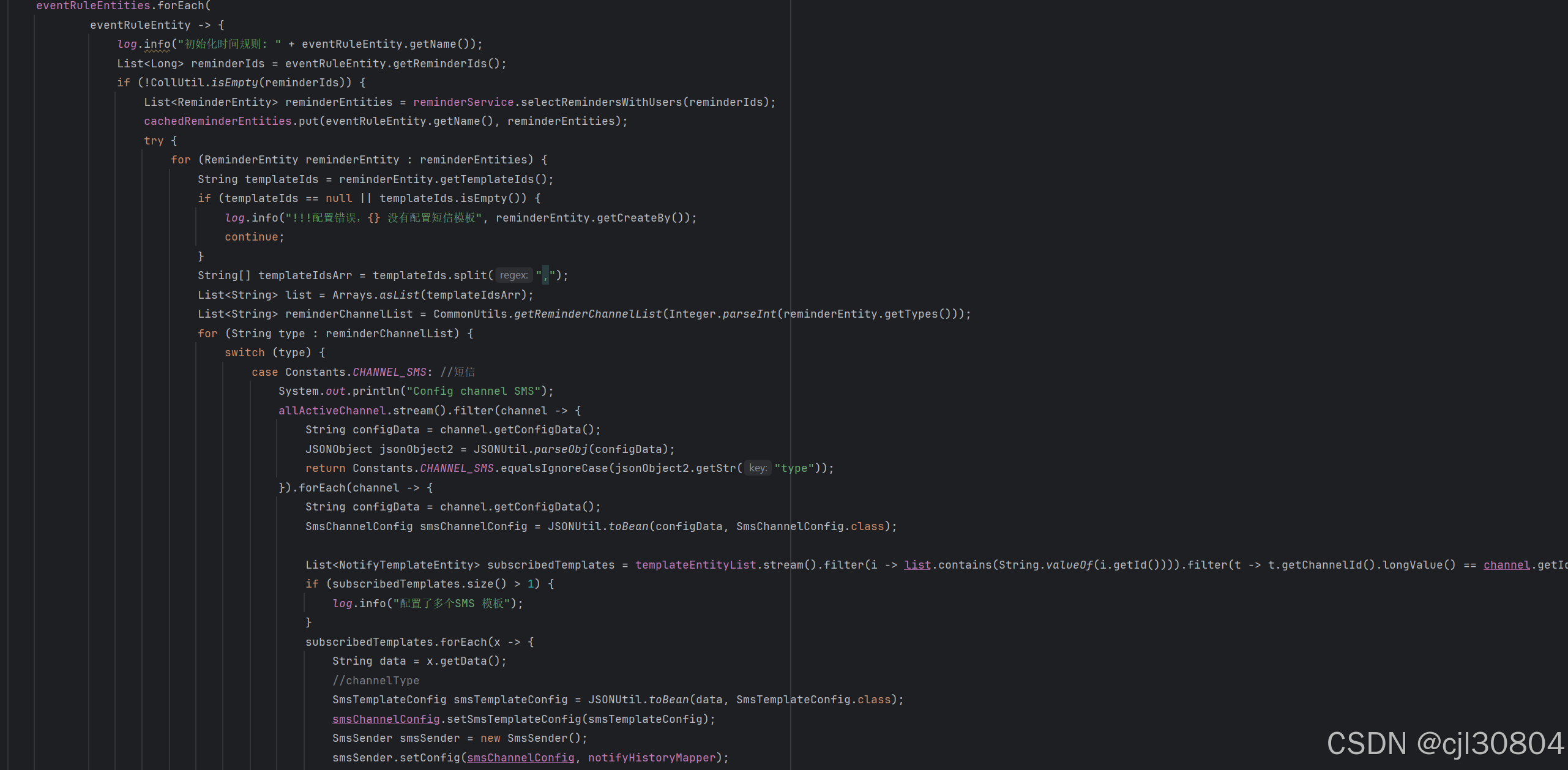Click templateEntityList in stream expression

[695, 565]
